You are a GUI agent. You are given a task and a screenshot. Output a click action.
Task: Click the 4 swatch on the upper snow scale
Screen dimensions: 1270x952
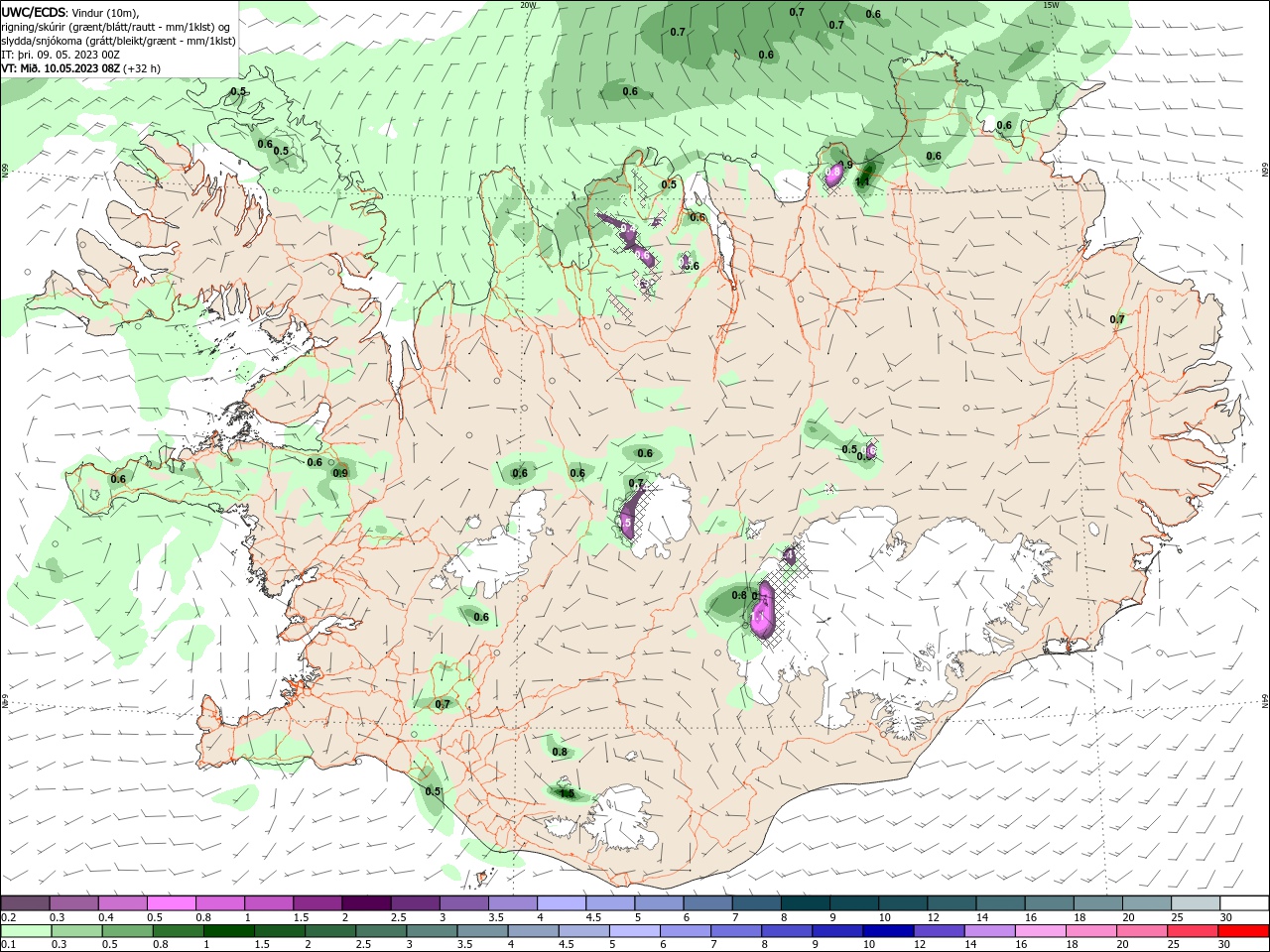(562, 902)
